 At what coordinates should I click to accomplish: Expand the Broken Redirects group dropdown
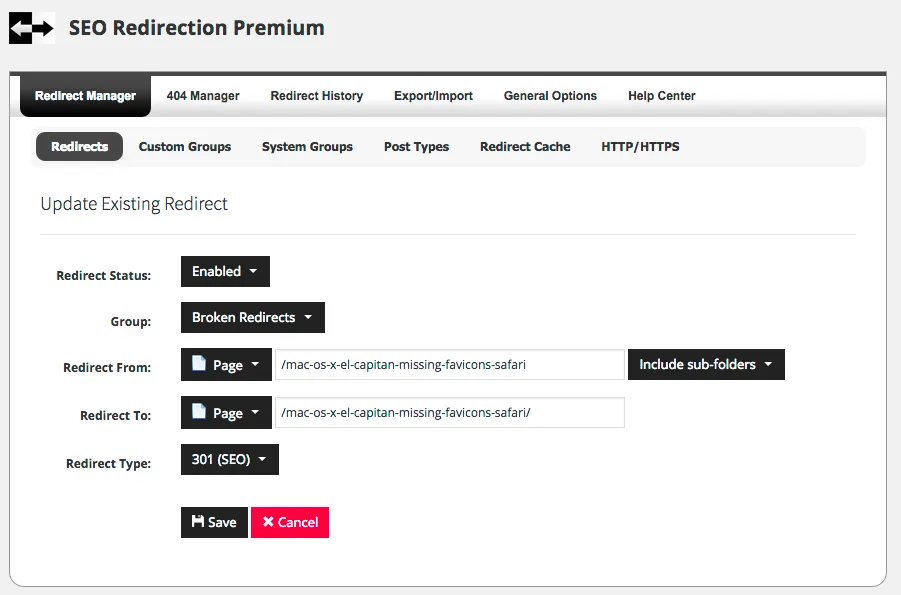click(x=252, y=317)
